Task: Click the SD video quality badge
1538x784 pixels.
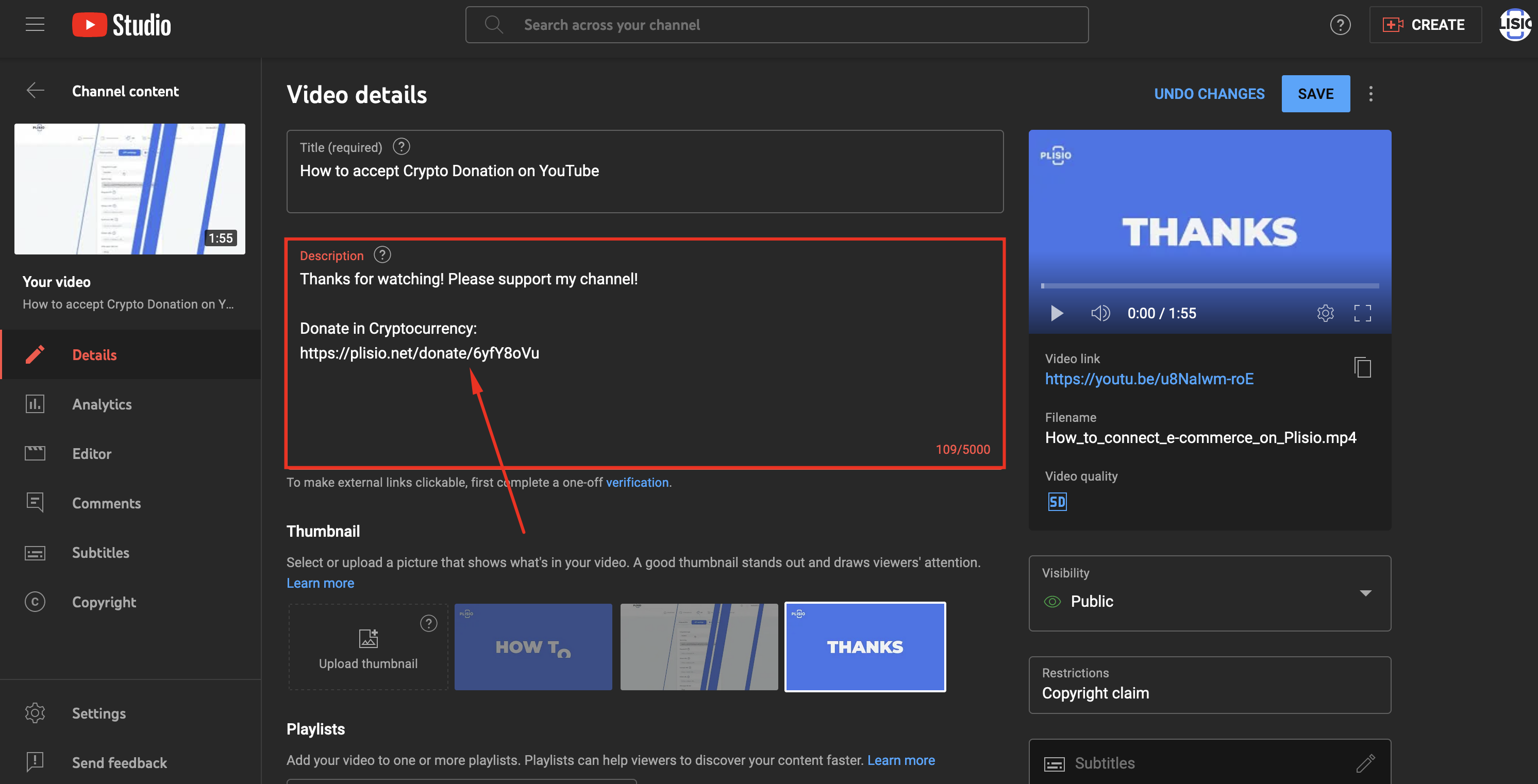Action: click(x=1057, y=502)
